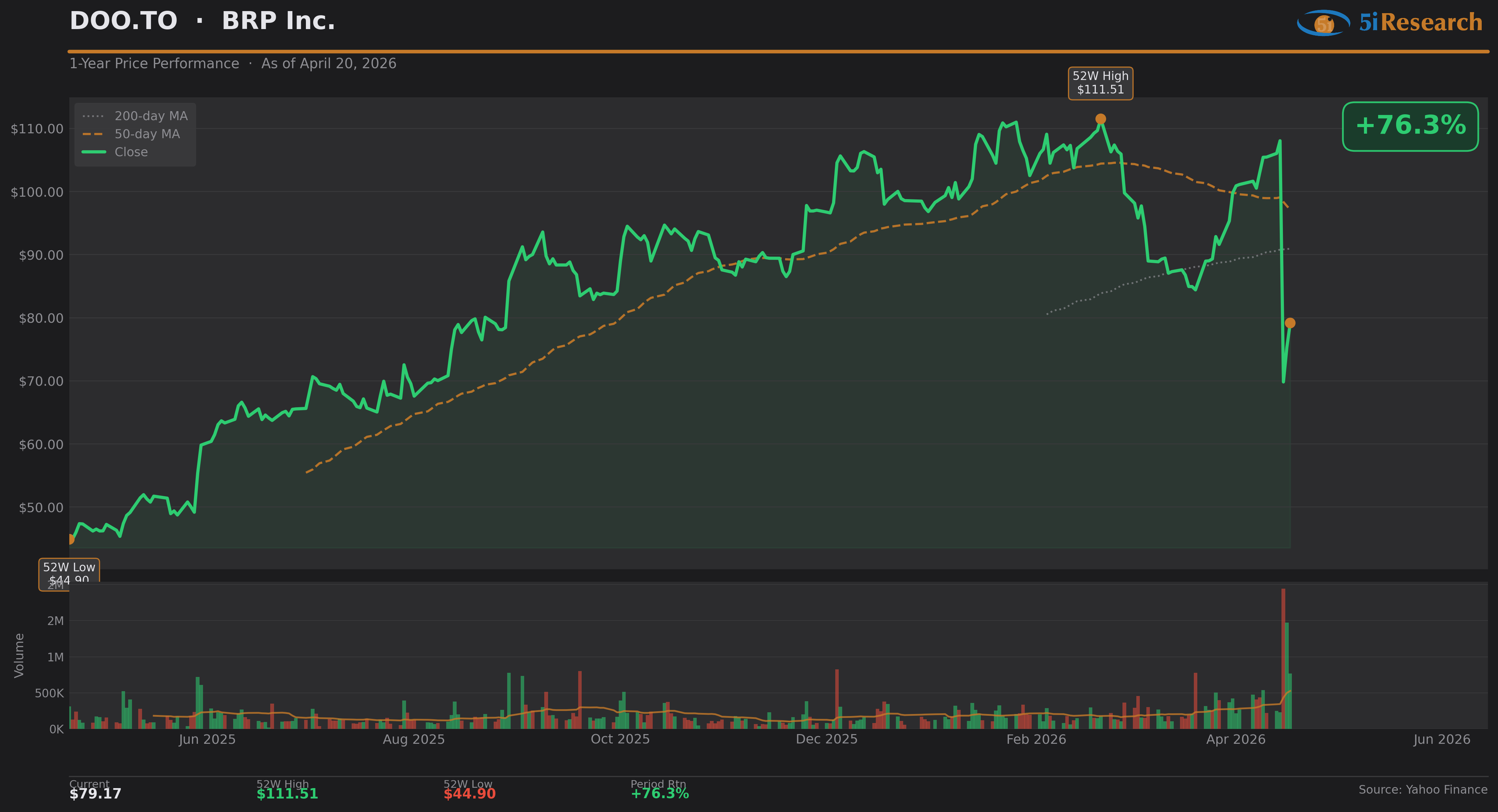Click the Dec 2025 x-axis label
1498x812 pixels.
click(x=826, y=739)
